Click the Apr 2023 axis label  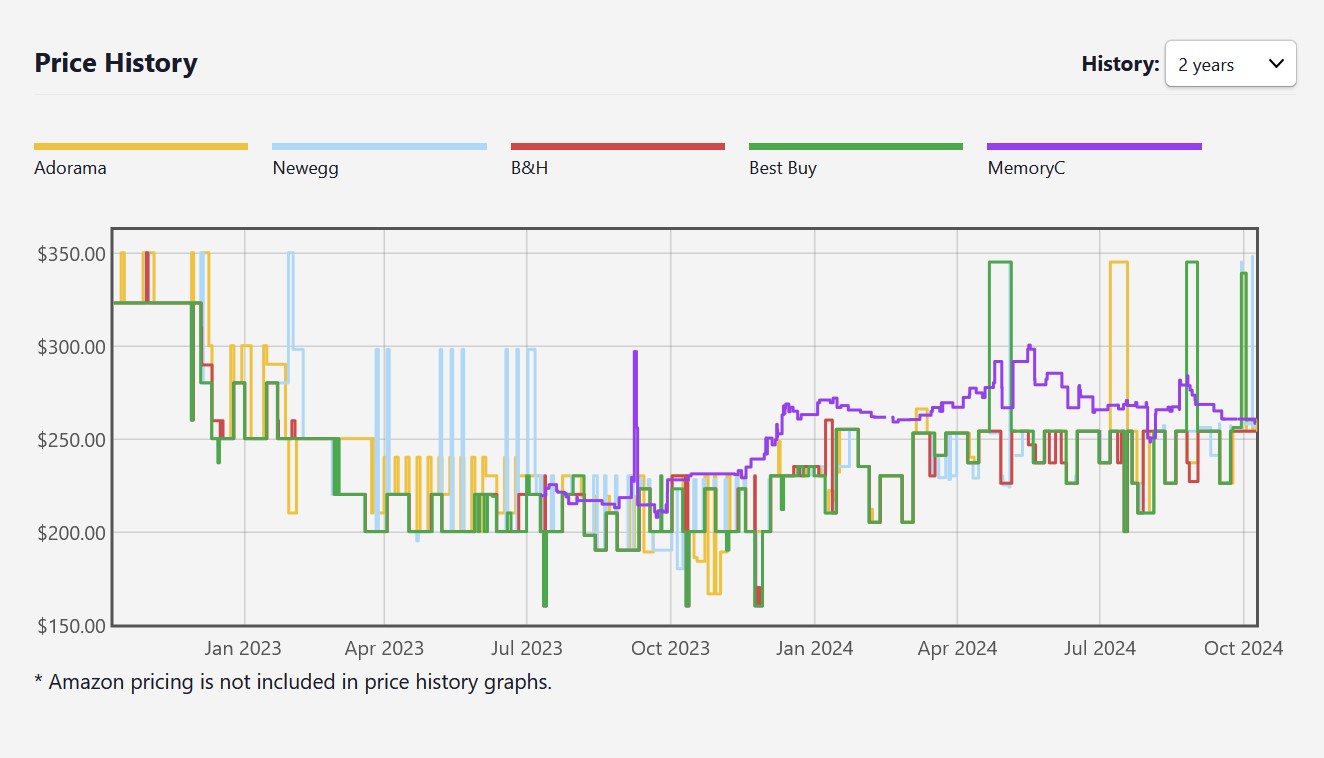(384, 648)
